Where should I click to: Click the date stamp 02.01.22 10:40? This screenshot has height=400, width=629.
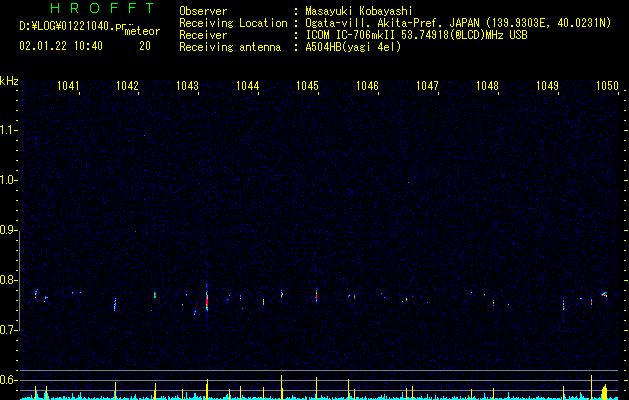click(61, 46)
